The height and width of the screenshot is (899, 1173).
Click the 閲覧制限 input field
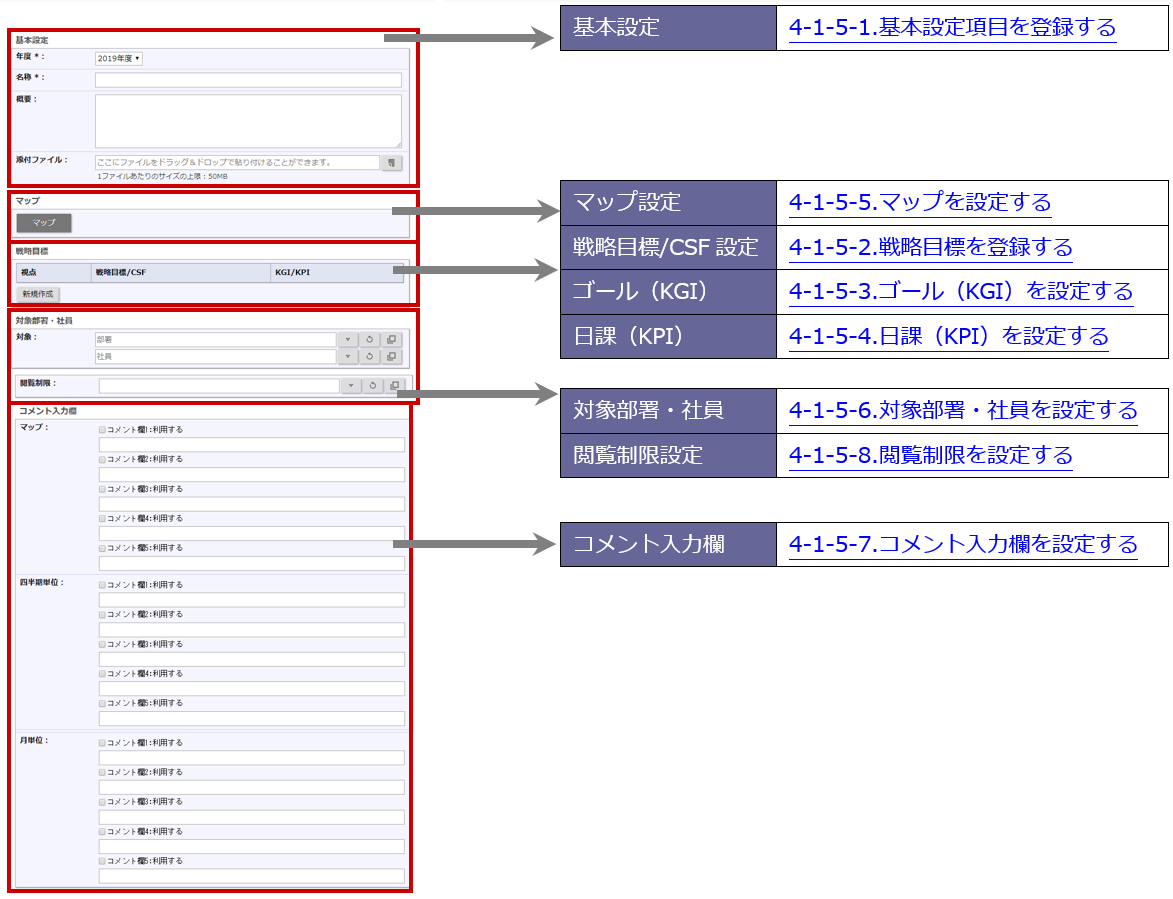219,386
